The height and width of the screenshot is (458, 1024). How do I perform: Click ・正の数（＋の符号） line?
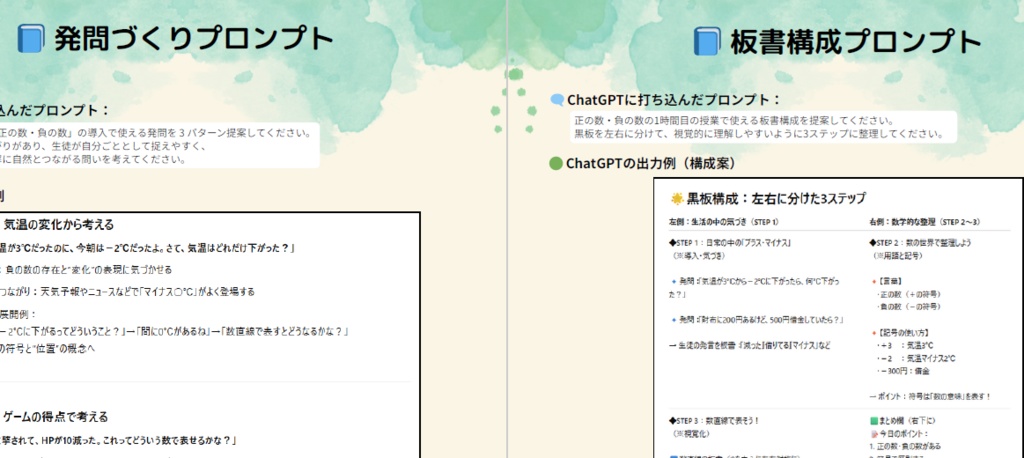click(908, 294)
